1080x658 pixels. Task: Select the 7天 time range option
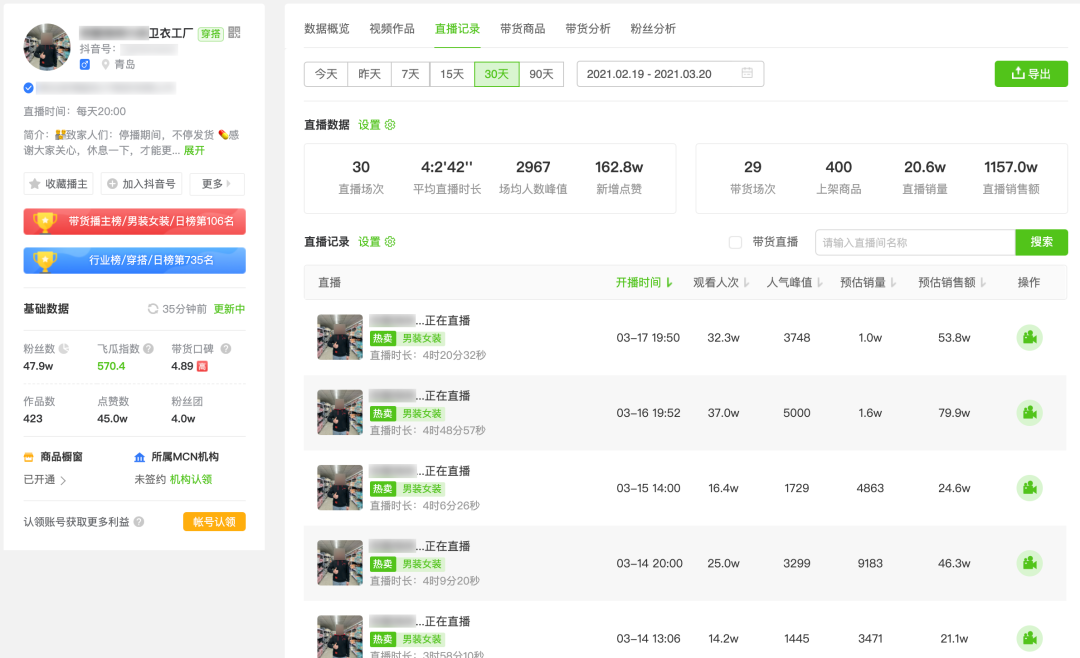[x=410, y=74]
